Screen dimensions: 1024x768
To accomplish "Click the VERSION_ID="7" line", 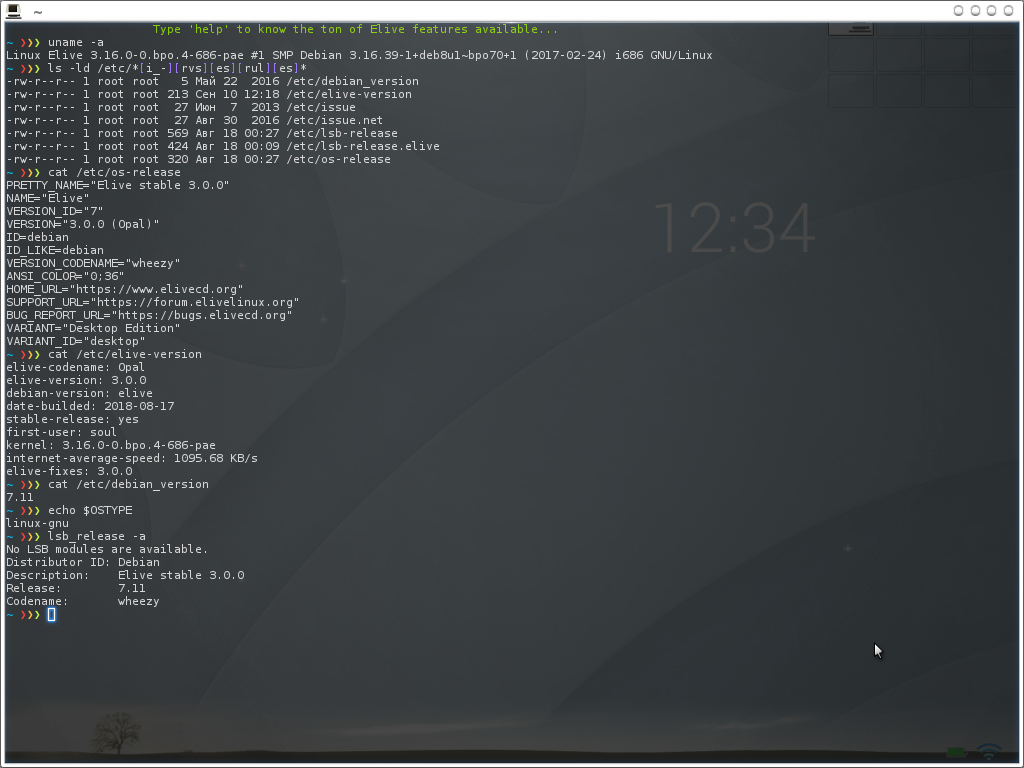I will pos(55,212).
